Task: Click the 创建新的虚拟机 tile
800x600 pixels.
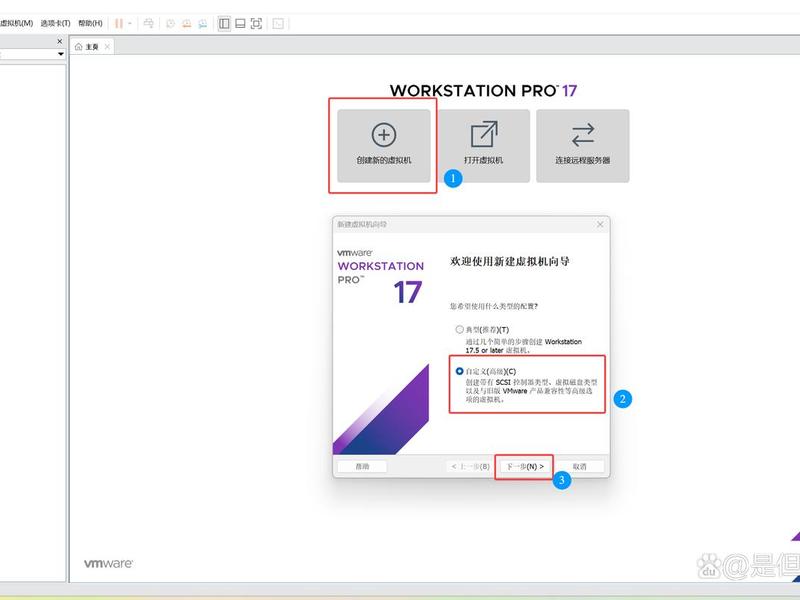Action: [x=384, y=146]
